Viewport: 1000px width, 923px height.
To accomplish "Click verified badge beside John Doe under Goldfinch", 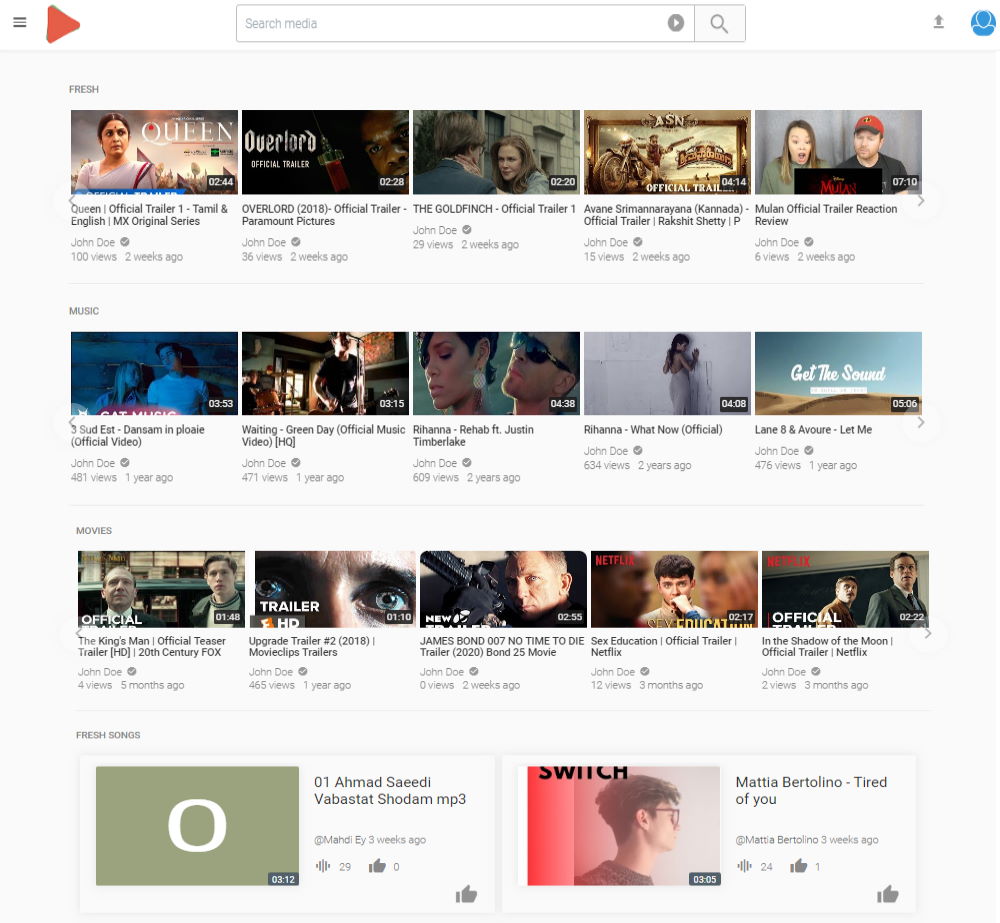I will (x=467, y=230).
